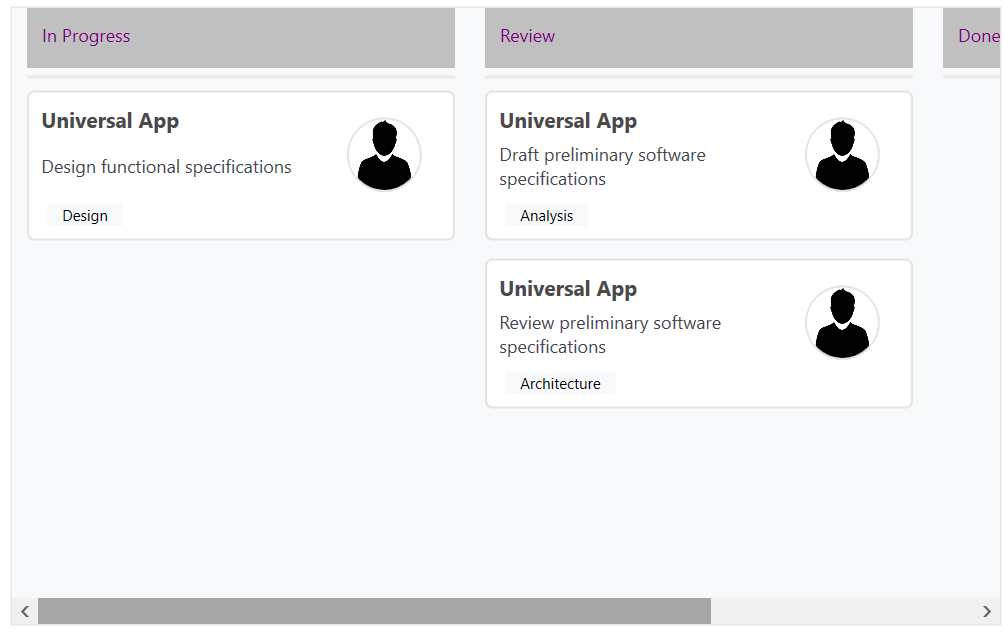Click 'Review preliminary software specifications' text
Screen dimensions: 1004x635
pyautogui.click(x=610, y=334)
